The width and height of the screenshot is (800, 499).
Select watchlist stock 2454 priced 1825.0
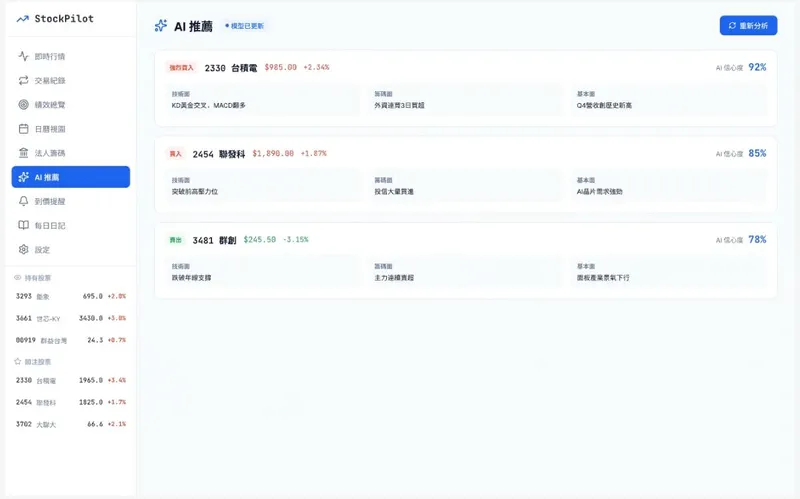tap(71, 403)
